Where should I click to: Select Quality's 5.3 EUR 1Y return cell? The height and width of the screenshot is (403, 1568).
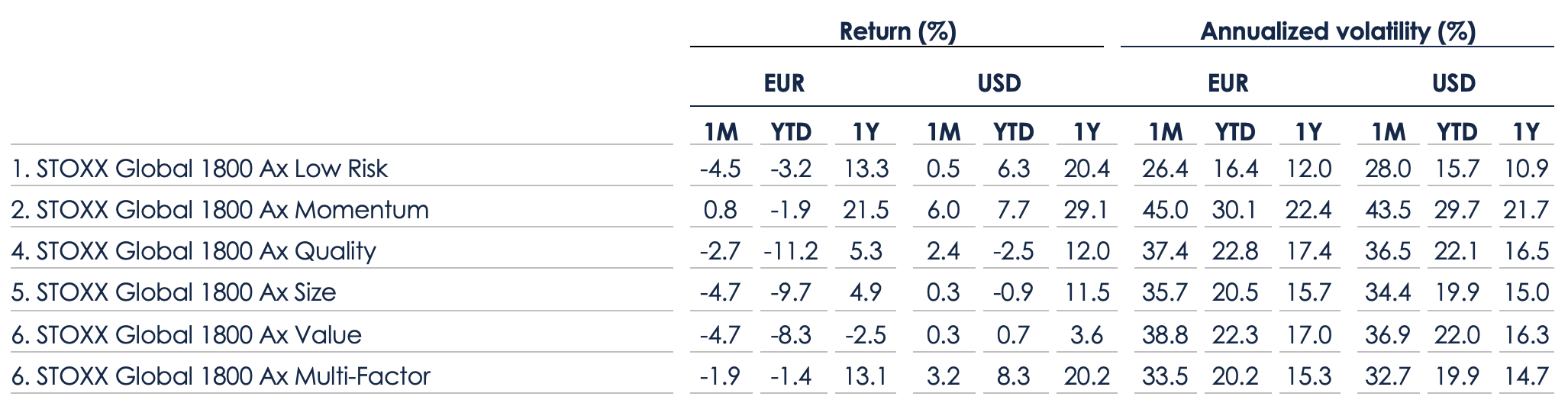point(866,251)
